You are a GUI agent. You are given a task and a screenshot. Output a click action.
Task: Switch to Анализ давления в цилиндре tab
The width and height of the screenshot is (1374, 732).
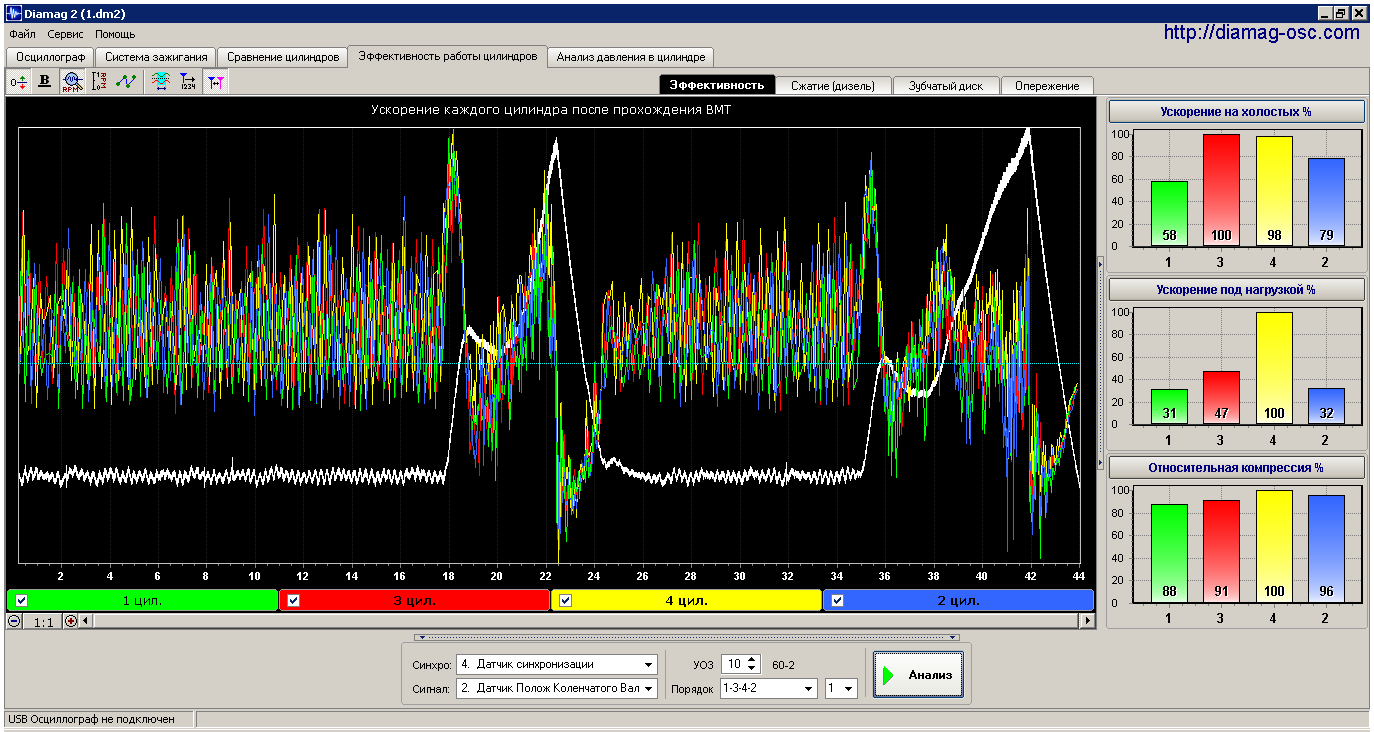pos(631,57)
